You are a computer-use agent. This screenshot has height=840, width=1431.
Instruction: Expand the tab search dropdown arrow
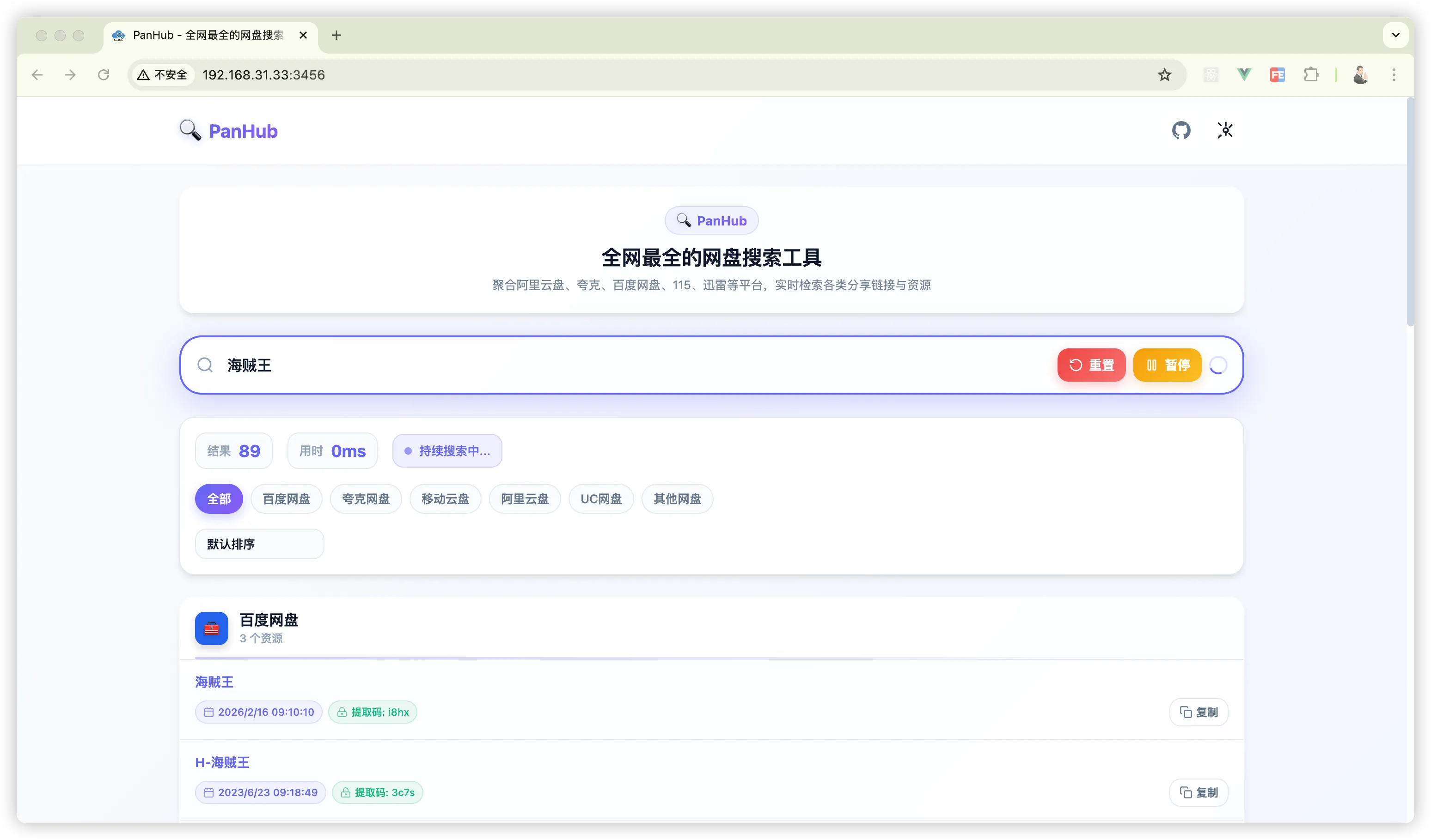1396,35
